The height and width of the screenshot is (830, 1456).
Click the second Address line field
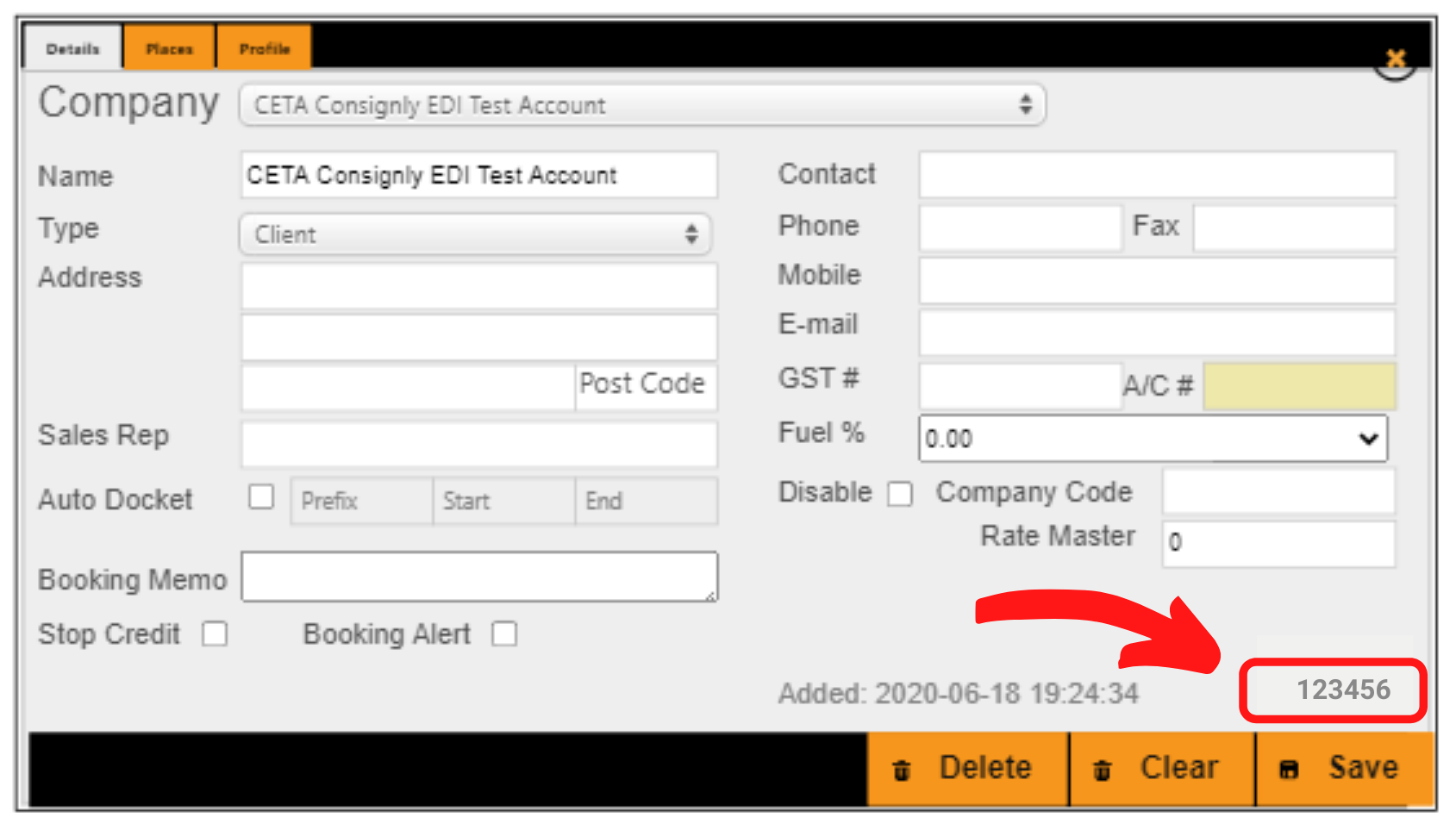click(479, 336)
